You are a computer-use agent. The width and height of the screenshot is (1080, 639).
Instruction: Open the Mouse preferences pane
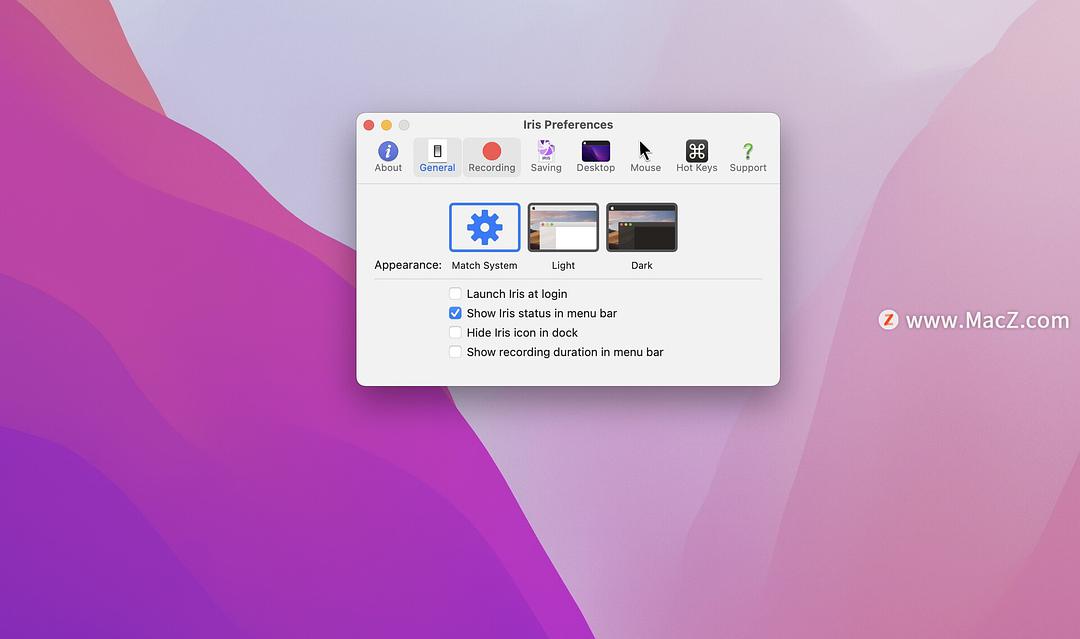coord(645,157)
